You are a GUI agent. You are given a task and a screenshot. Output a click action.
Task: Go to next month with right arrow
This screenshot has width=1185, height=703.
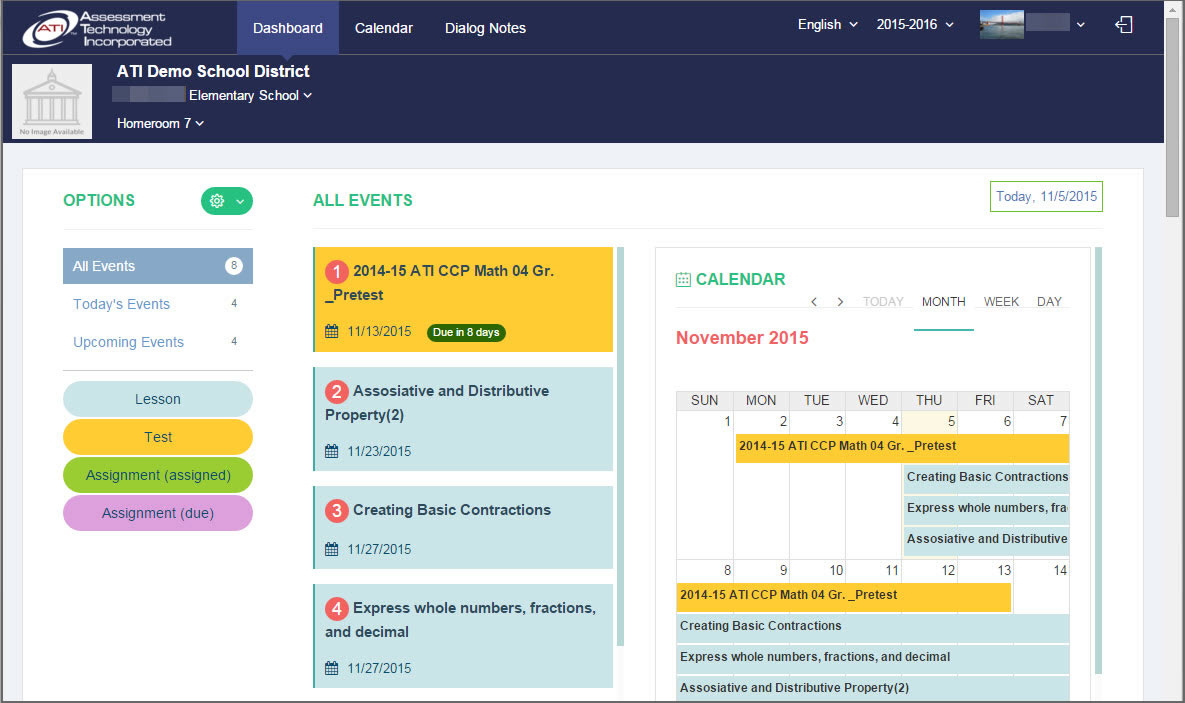pos(839,301)
